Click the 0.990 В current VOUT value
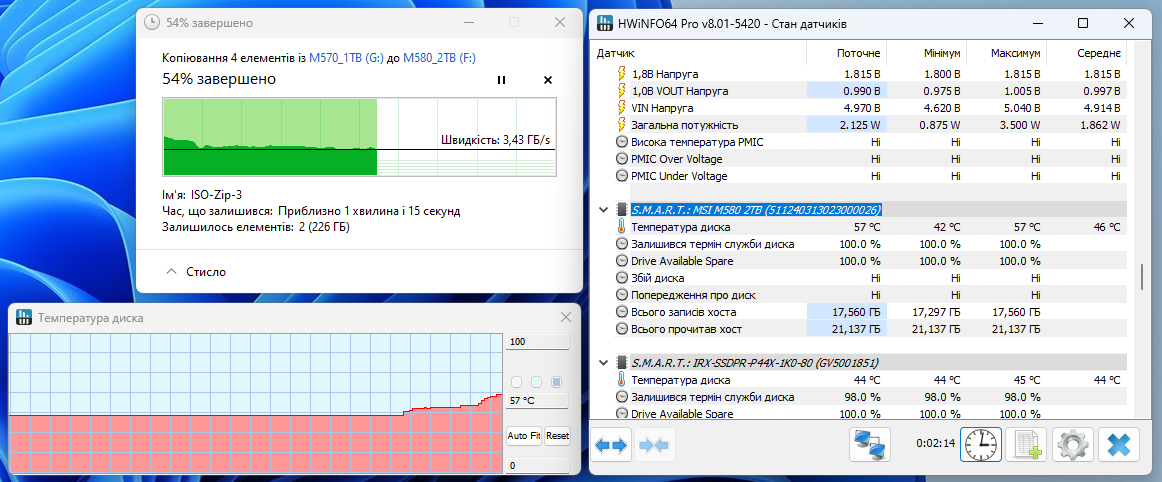This screenshot has height=482, width=1162. click(863, 91)
